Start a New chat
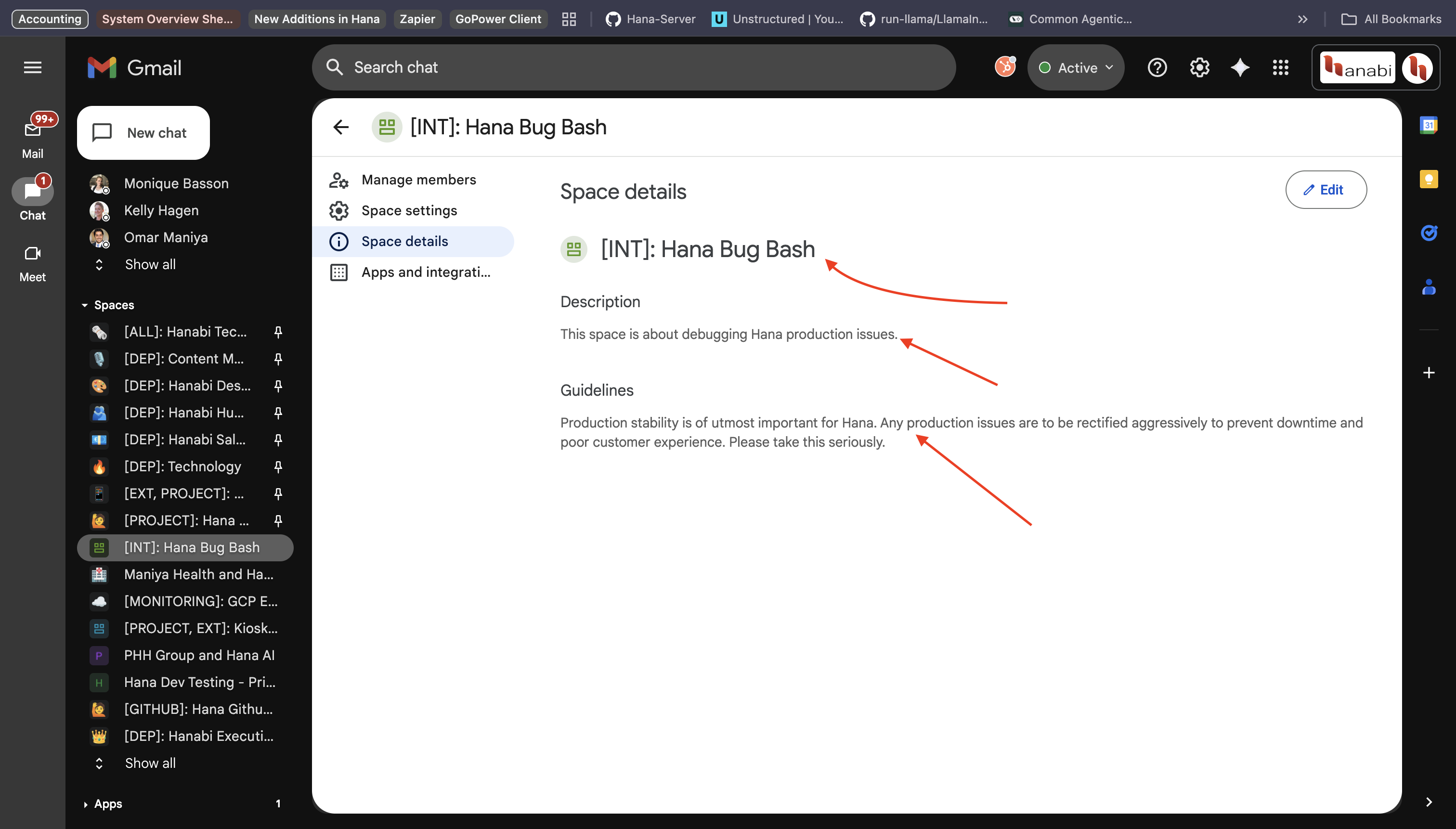Screen dimensions: 1456x829 tap(143, 133)
